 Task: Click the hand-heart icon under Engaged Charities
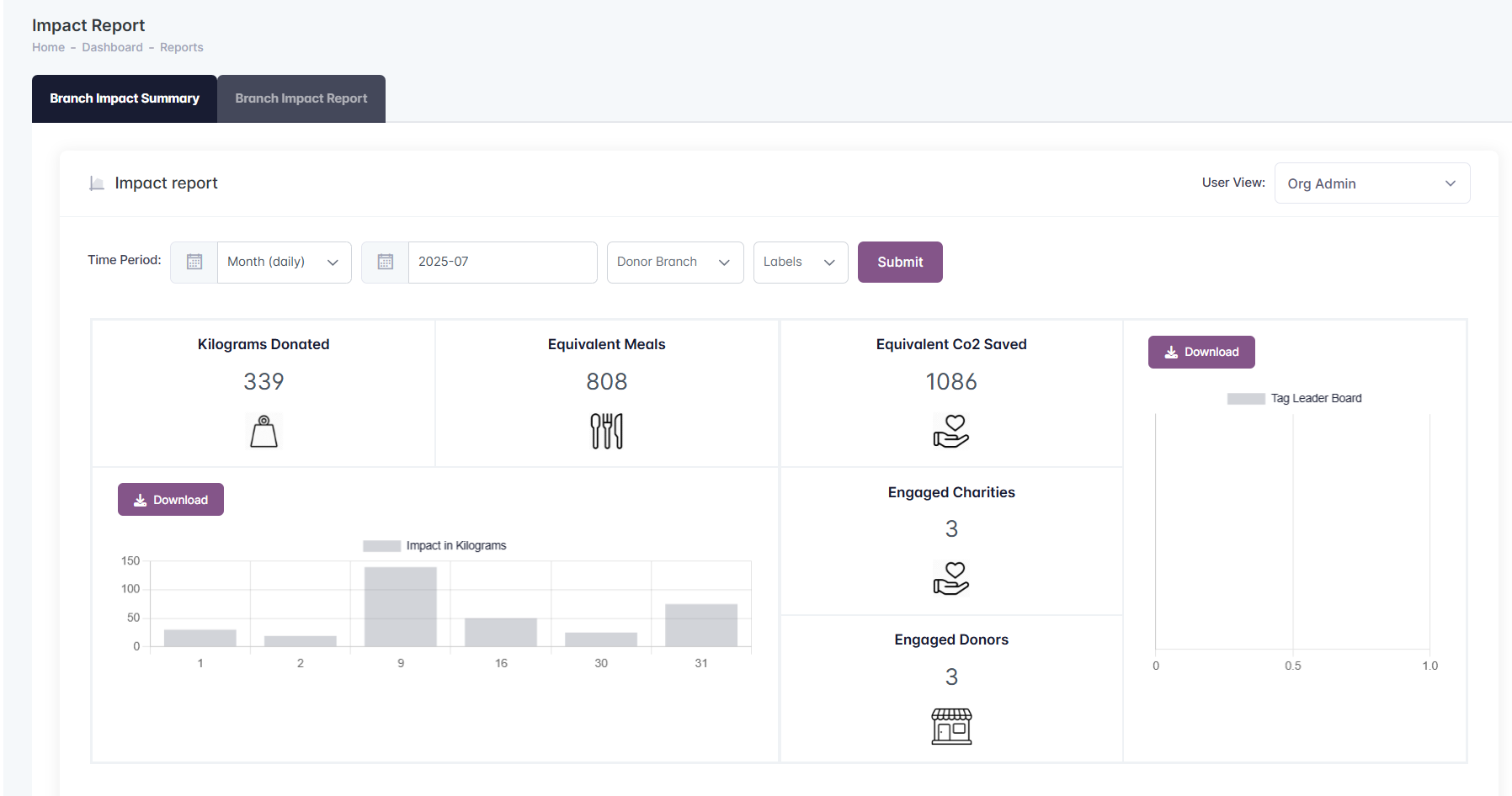[951, 578]
